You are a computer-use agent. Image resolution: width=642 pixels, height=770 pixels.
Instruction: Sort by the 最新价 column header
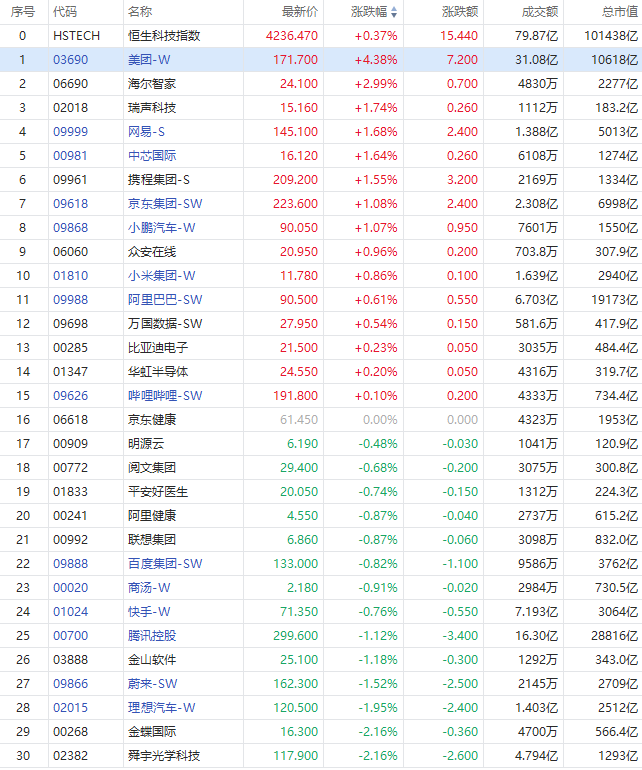[300, 12]
